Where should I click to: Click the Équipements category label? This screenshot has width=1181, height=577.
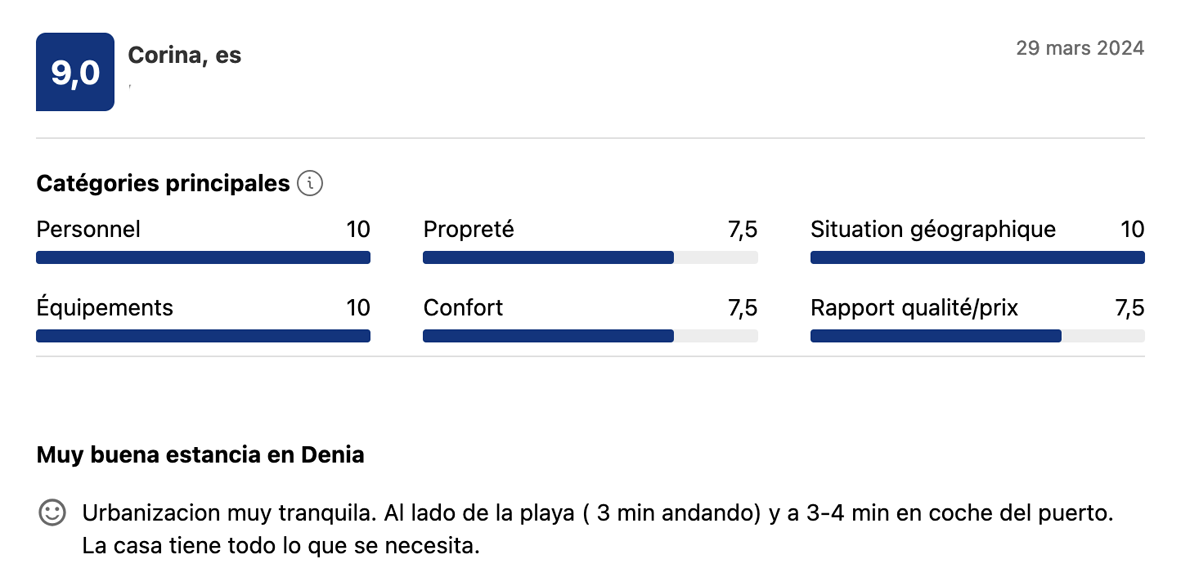pos(104,308)
